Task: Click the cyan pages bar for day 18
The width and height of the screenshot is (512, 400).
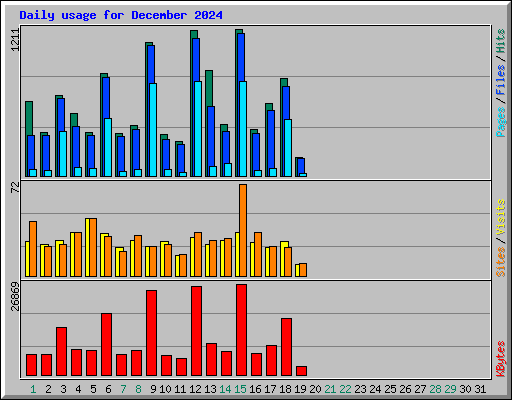Action: (x=288, y=148)
